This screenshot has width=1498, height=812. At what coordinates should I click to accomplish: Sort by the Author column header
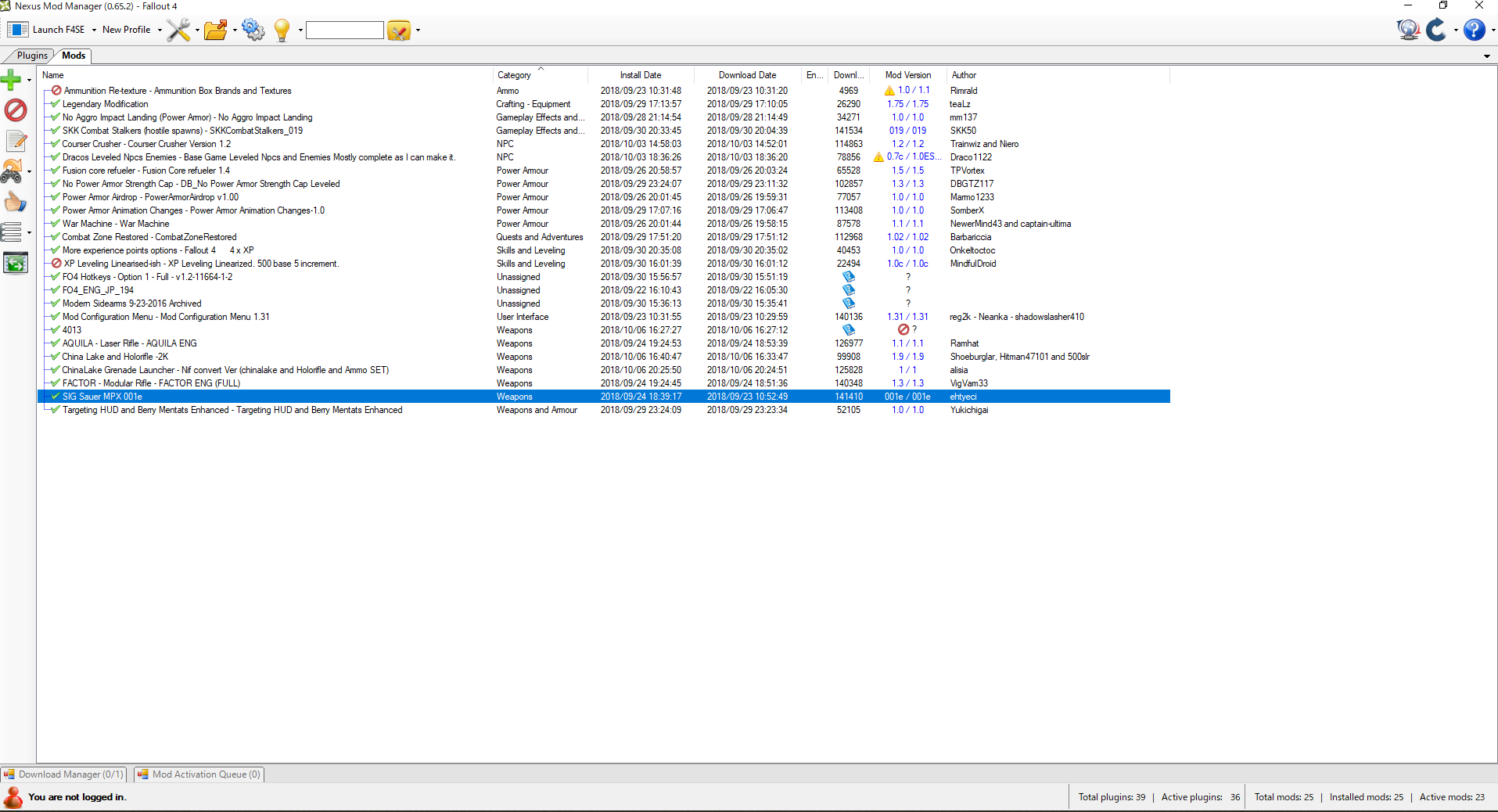pyautogui.click(x=1058, y=75)
